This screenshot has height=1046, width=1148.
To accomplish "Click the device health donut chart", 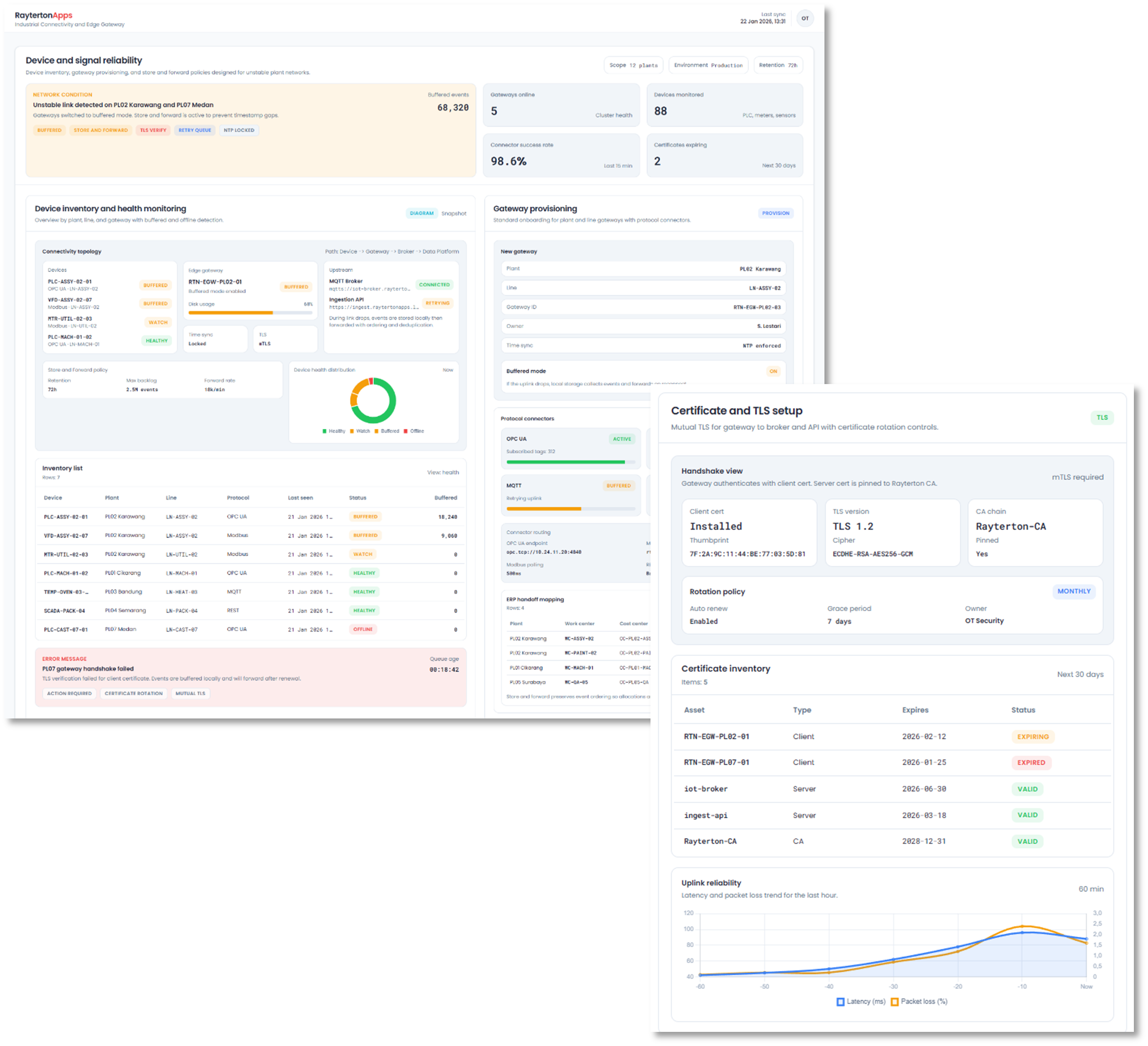I will click(x=373, y=401).
